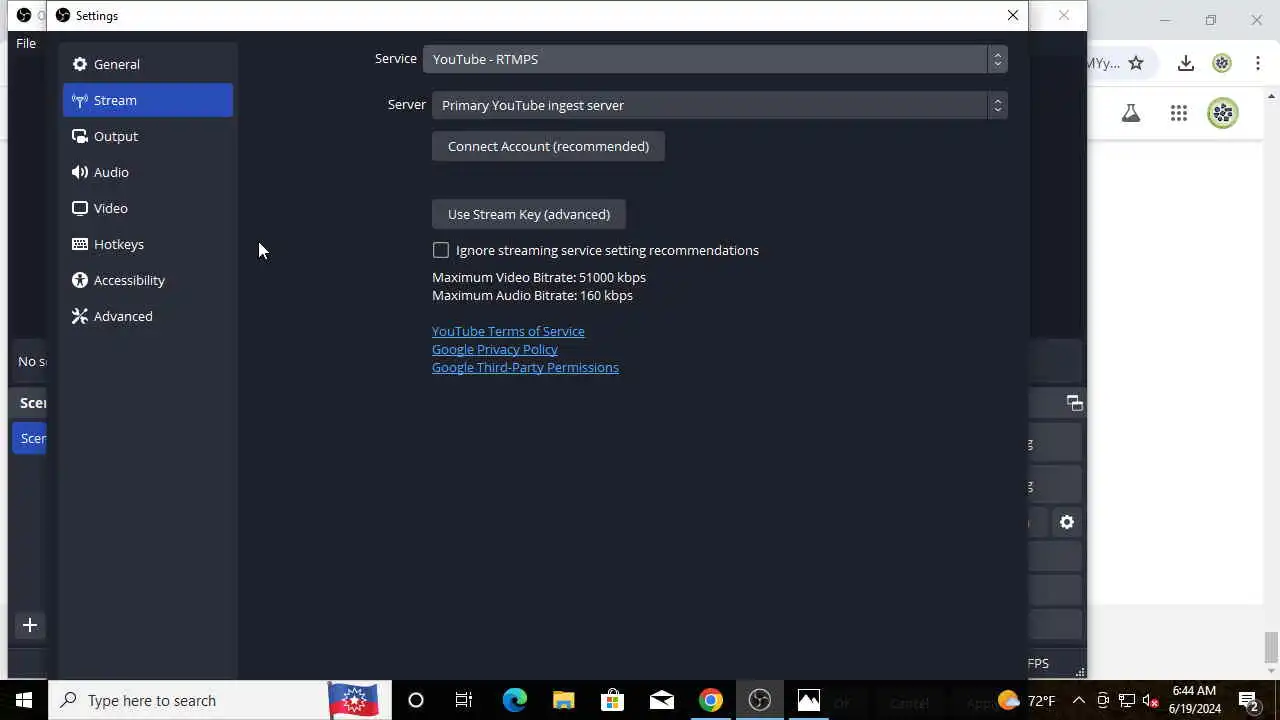Show hidden system tray icons
Screen dimensions: 1280x720
(x=1078, y=700)
